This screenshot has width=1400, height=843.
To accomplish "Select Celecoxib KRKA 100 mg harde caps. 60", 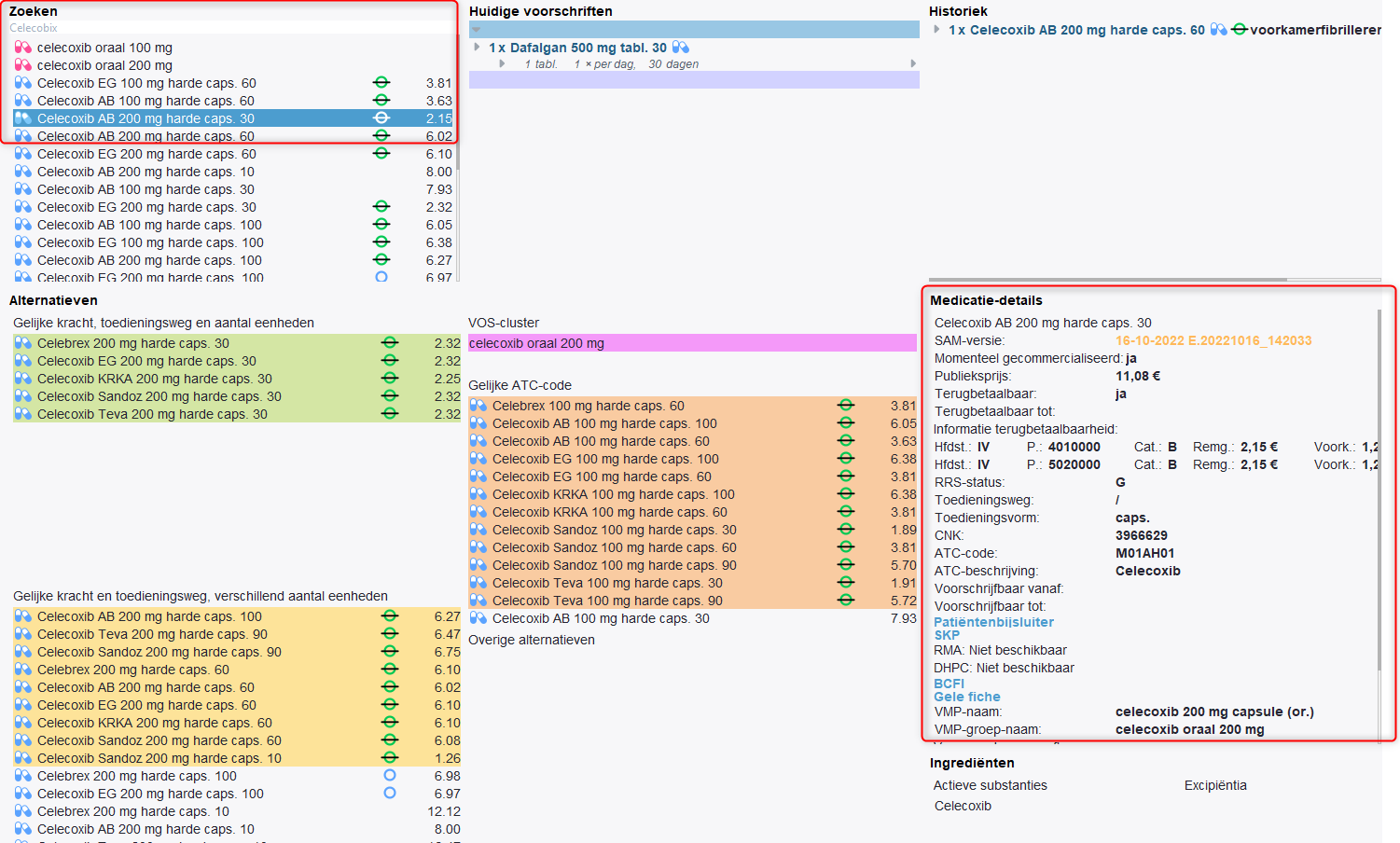I will pyautogui.click(x=693, y=512).
